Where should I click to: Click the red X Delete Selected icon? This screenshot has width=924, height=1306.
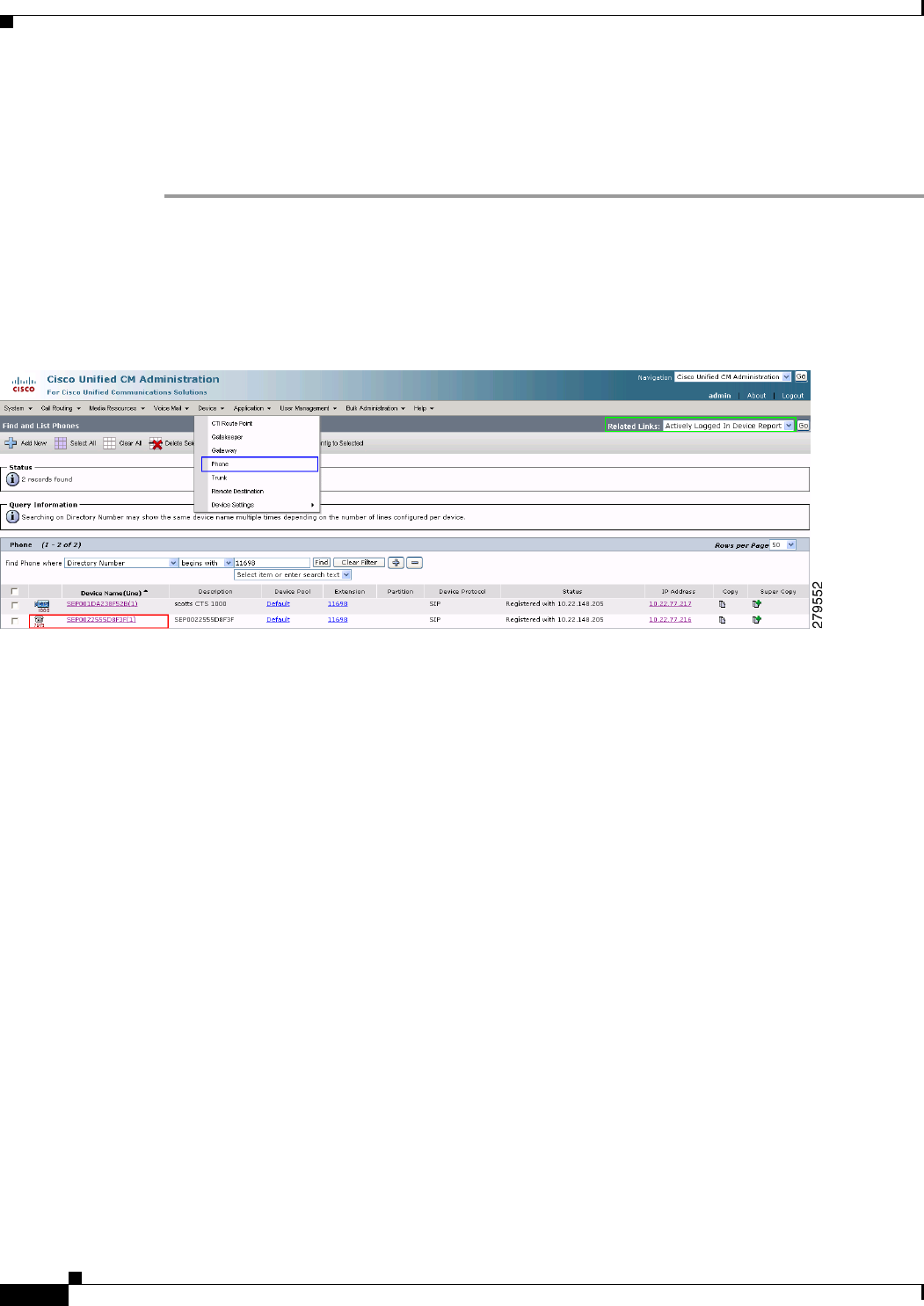tap(156, 443)
